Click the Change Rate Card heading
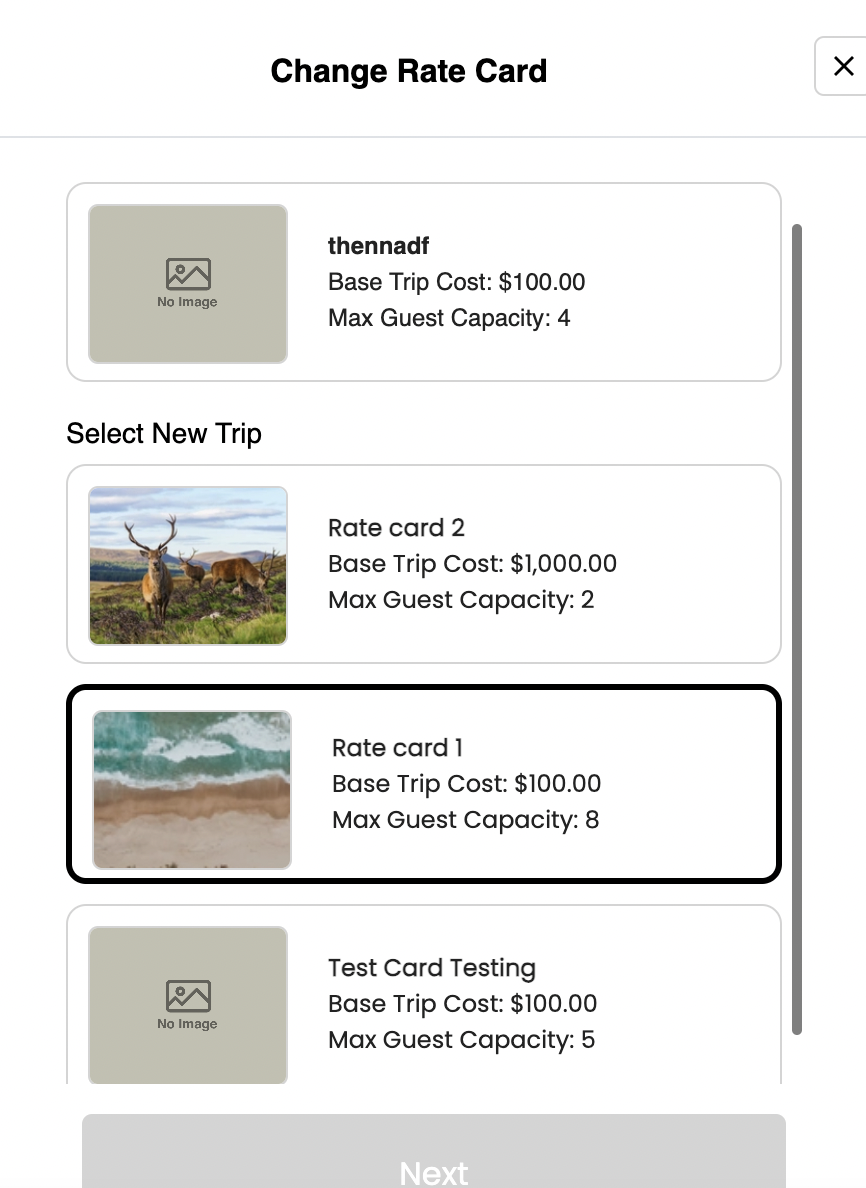 tap(409, 71)
